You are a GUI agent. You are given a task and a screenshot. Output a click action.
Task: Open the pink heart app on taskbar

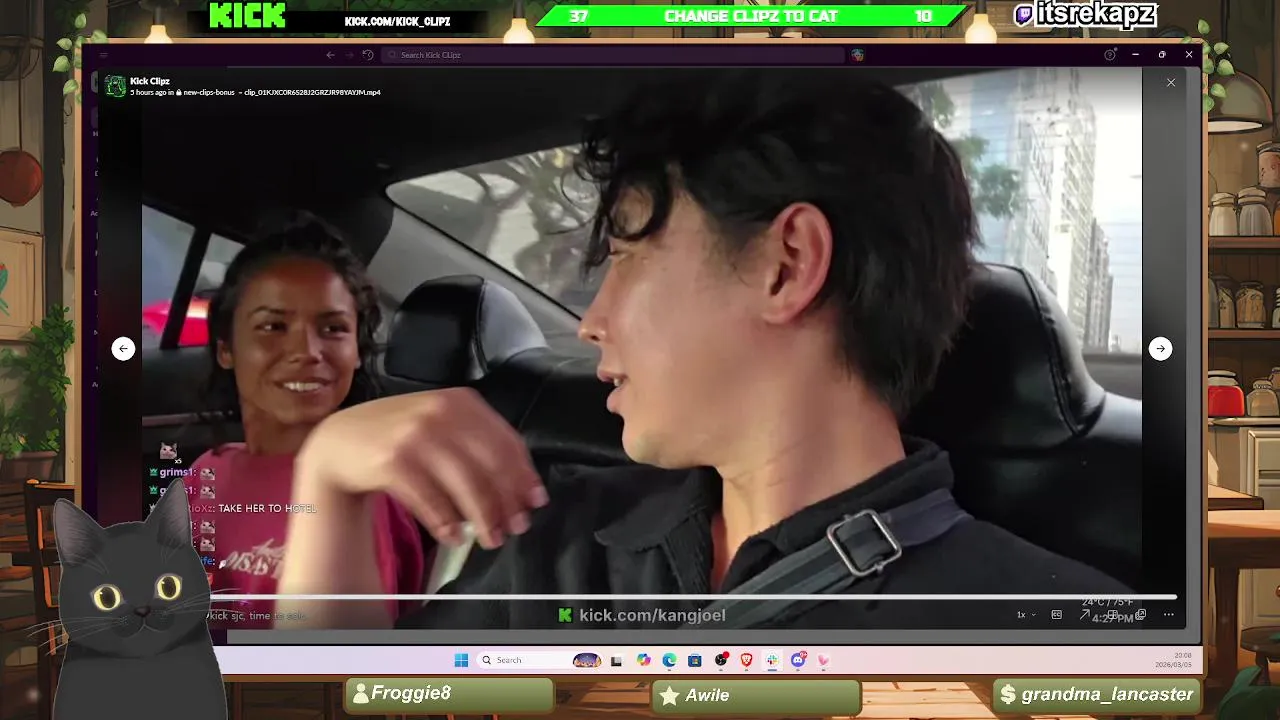coord(824,660)
